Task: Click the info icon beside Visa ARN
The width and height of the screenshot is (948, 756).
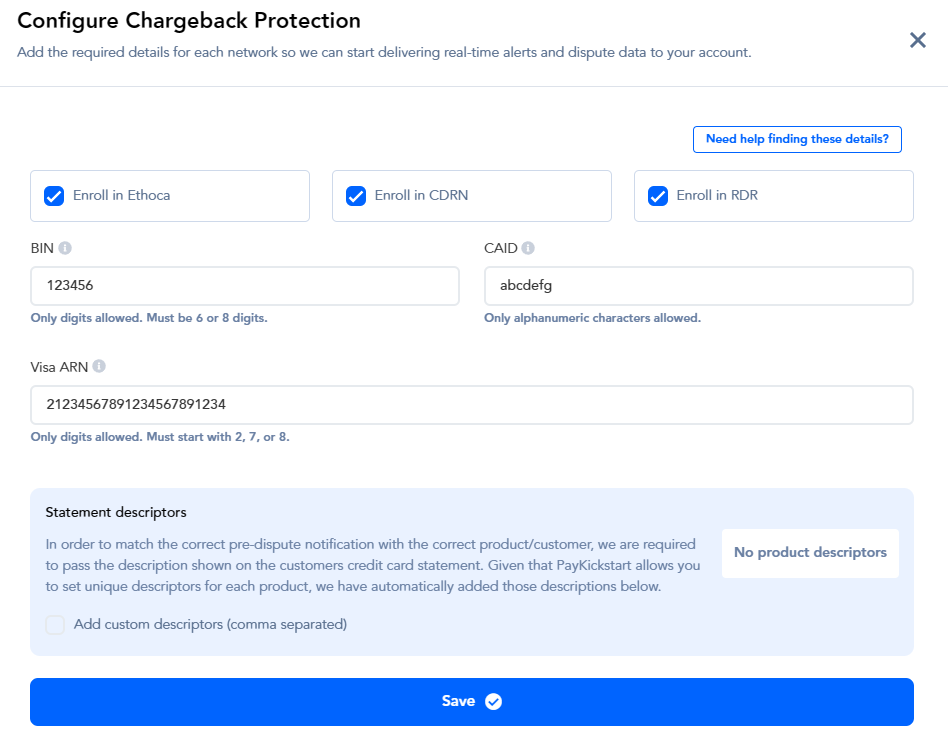Action: [x=99, y=367]
